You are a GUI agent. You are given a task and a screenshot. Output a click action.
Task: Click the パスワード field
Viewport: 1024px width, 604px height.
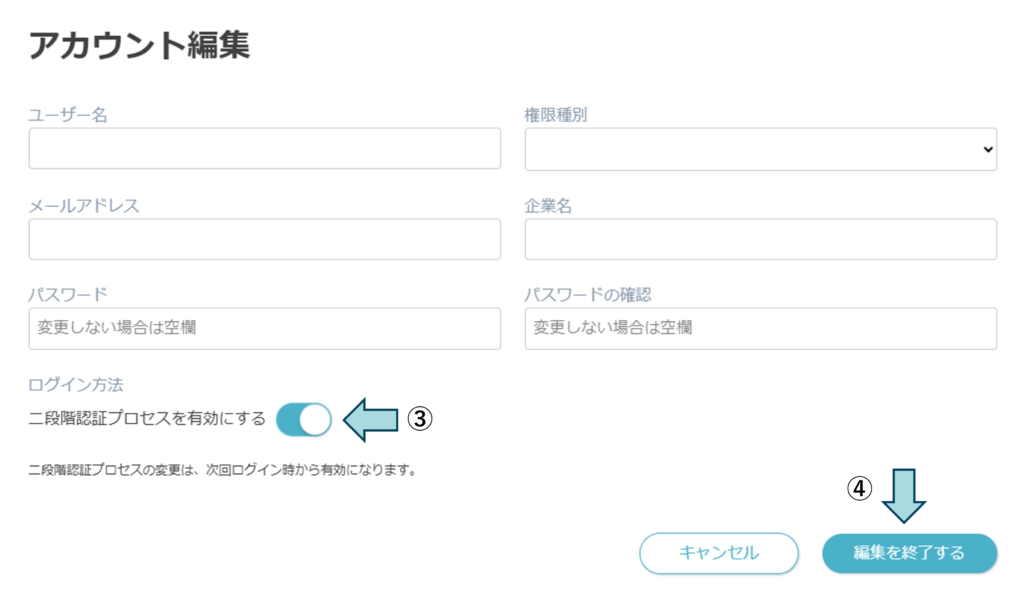(x=264, y=328)
